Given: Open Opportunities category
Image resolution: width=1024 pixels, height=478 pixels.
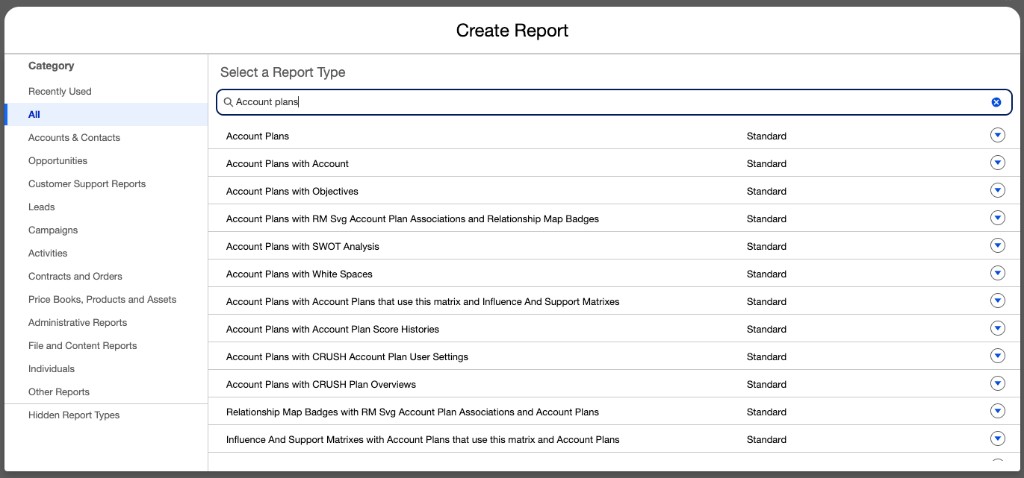Looking at the screenshot, I should pos(57,161).
